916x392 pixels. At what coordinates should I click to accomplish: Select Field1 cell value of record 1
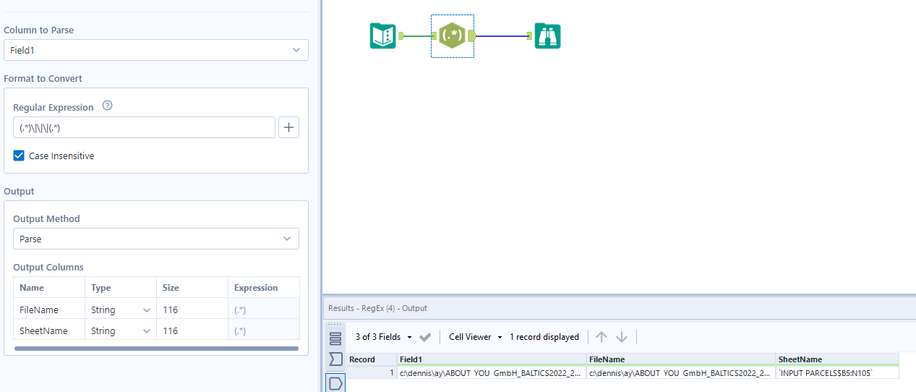point(491,373)
